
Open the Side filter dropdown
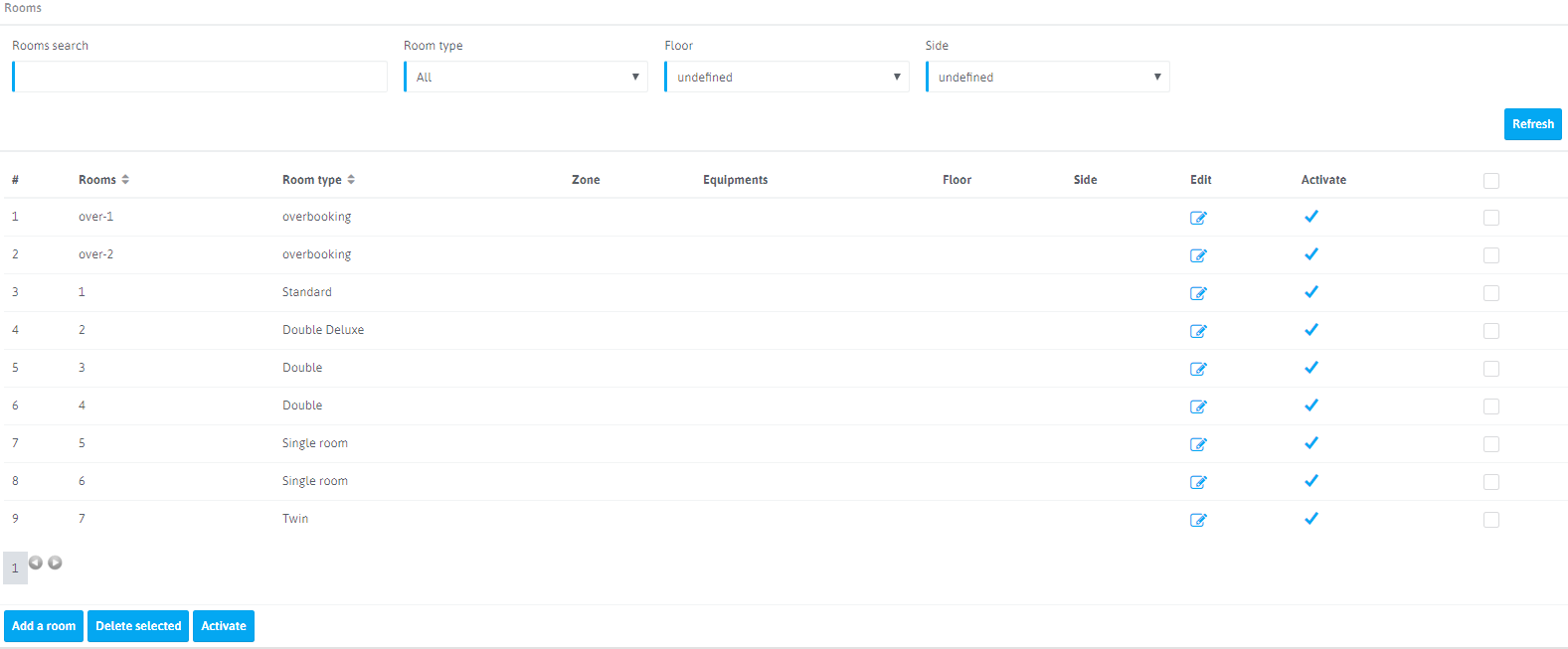[x=1047, y=77]
